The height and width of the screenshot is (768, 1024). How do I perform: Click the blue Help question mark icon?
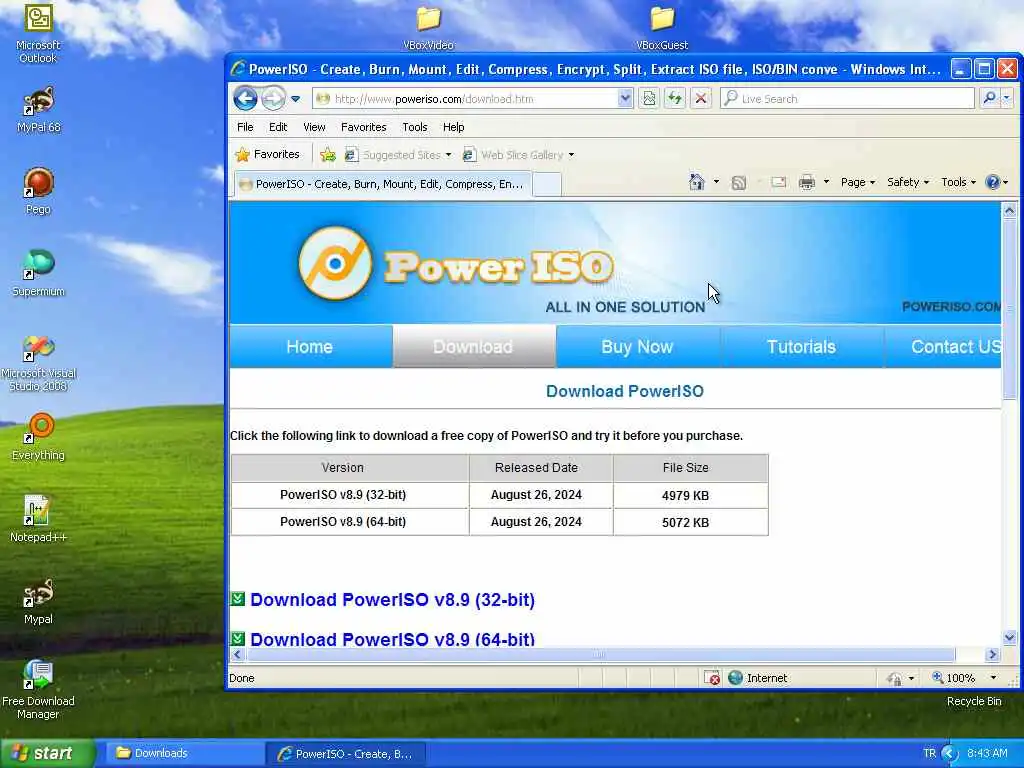click(x=993, y=182)
